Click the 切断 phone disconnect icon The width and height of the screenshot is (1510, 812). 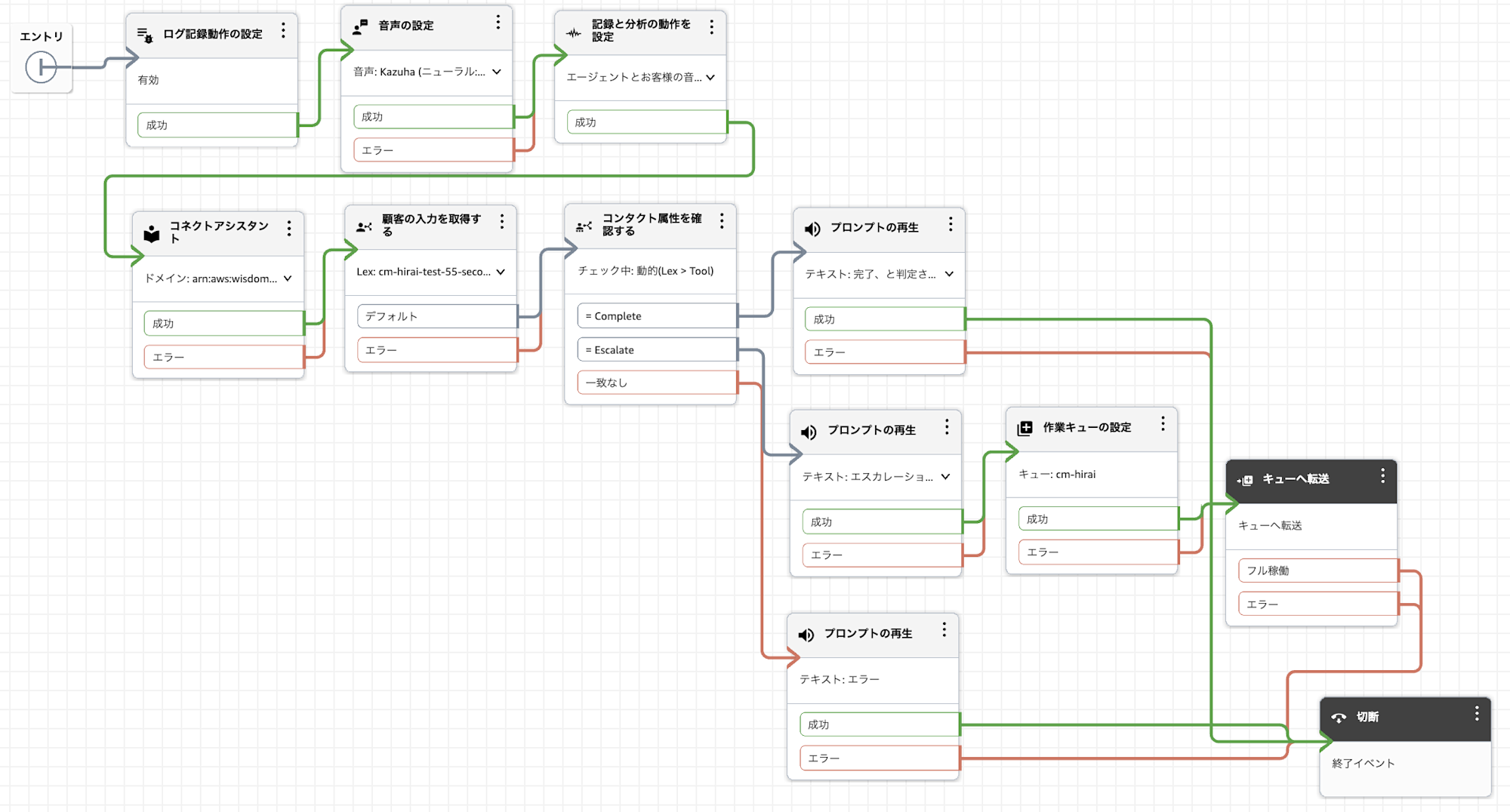point(1339,716)
